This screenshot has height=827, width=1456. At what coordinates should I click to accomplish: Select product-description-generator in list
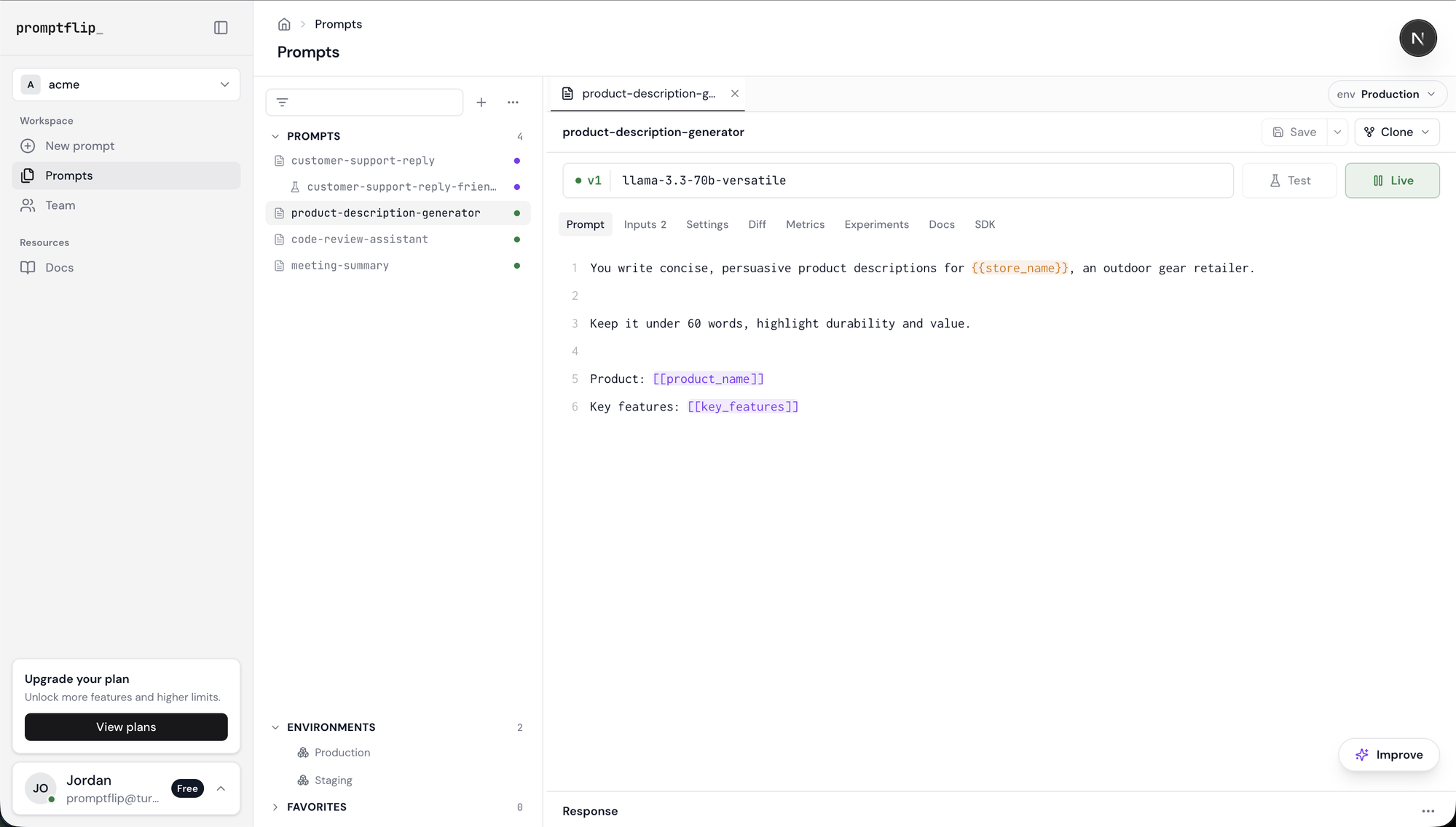tap(398, 213)
